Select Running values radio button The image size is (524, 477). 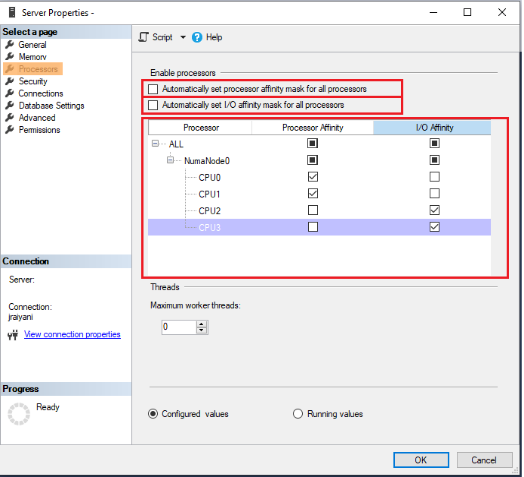coord(298,414)
